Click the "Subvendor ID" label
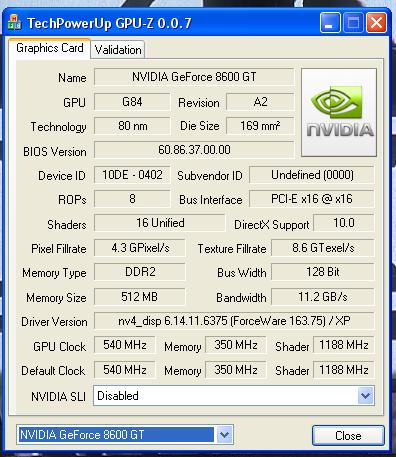Image resolution: width=396 pixels, height=457 pixels. pos(210,176)
